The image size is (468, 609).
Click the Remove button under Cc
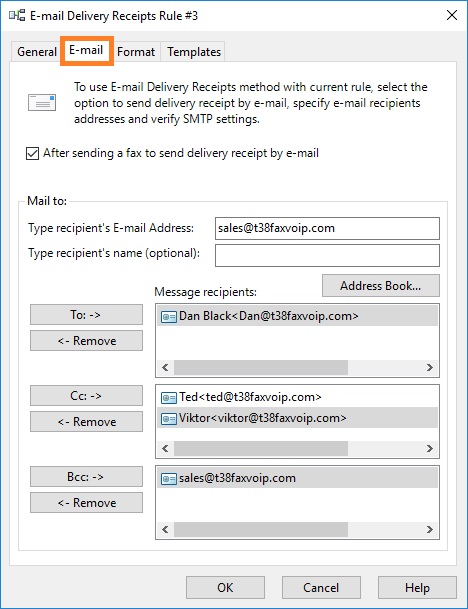pyautogui.click(x=86, y=422)
